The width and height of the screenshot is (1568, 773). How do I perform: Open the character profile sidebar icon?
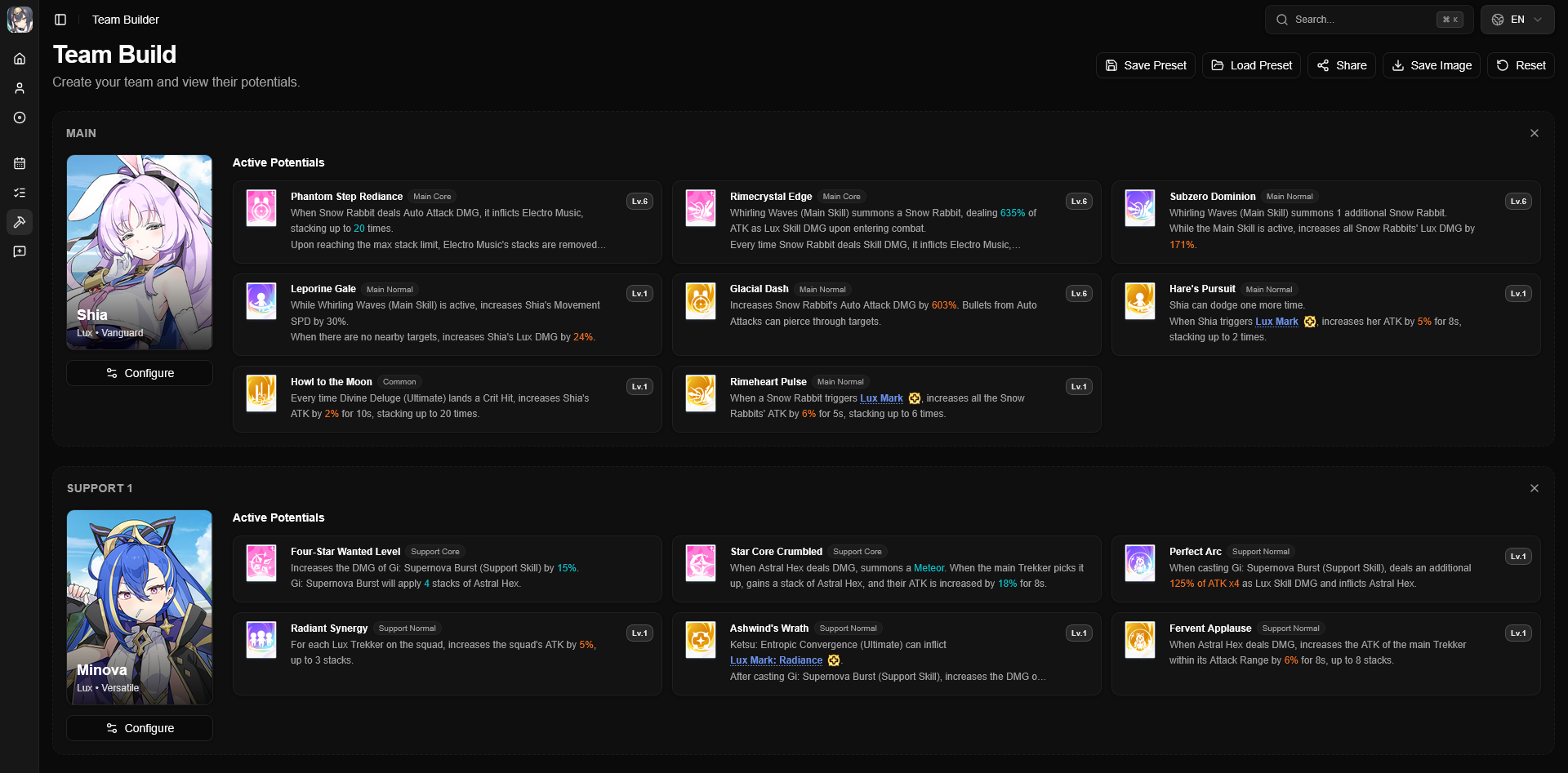point(20,88)
